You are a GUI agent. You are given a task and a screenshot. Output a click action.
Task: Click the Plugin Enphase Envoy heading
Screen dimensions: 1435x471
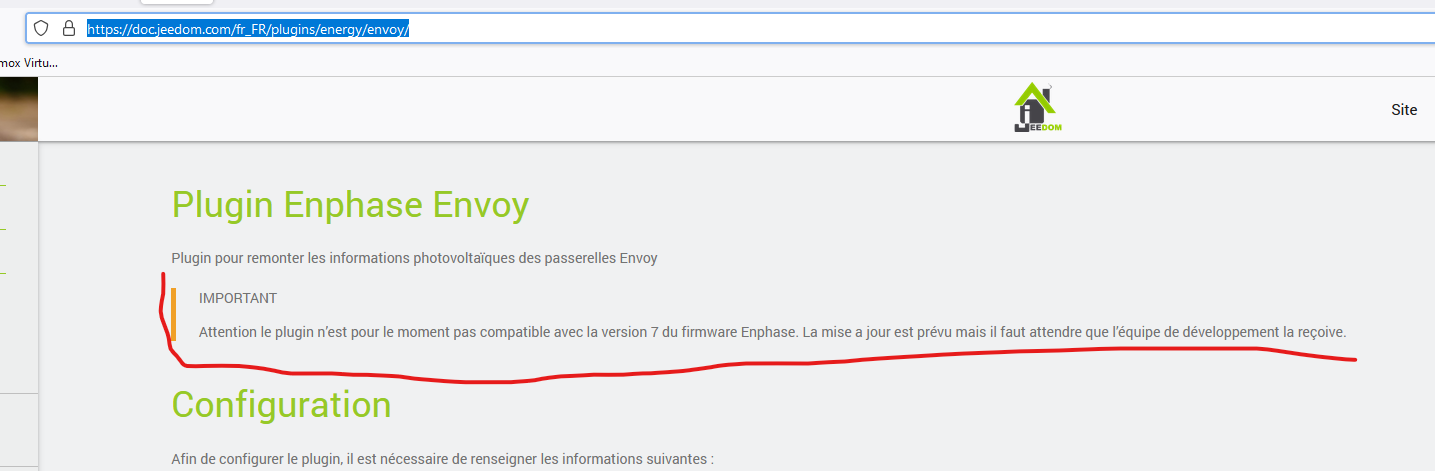point(350,205)
